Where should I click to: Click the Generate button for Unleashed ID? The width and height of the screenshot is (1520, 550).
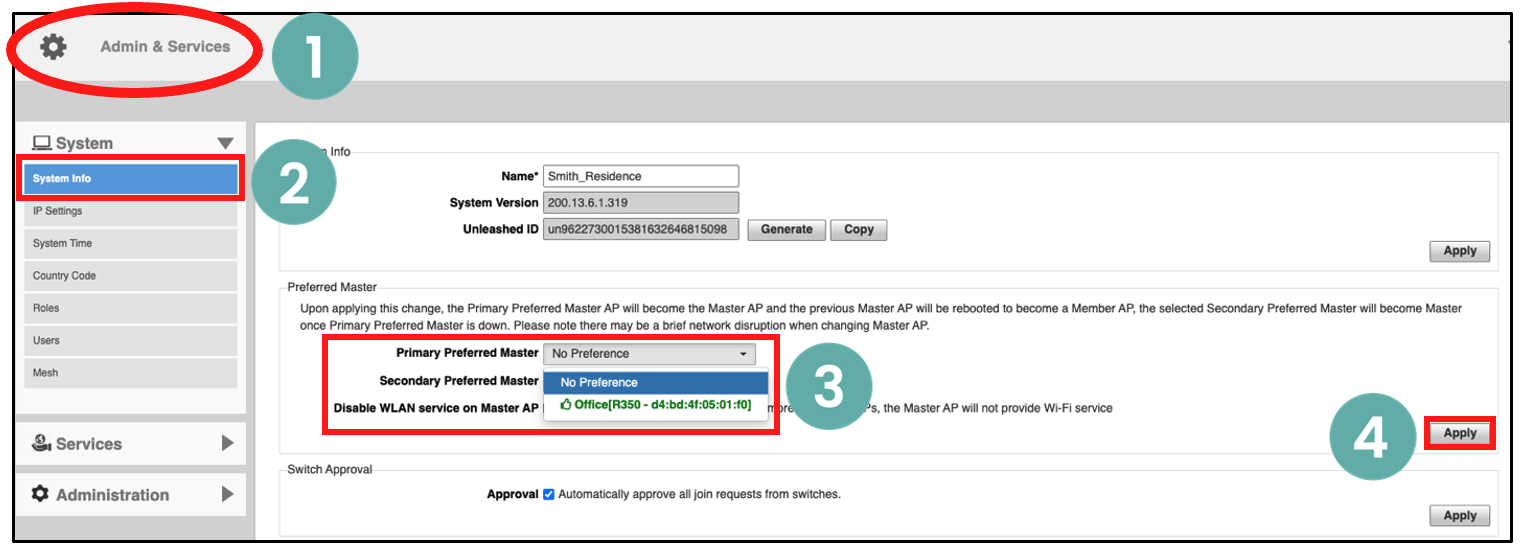[x=786, y=230]
